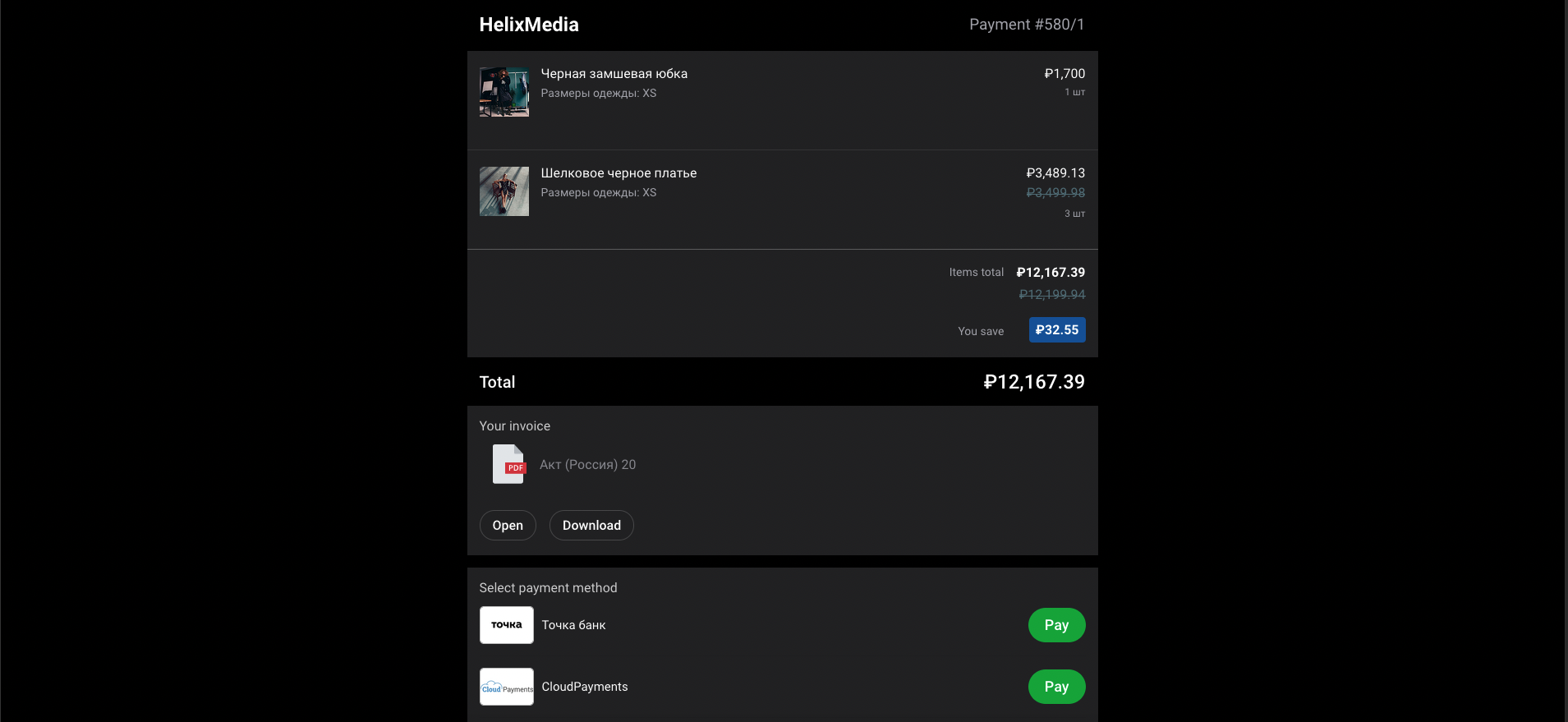The width and height of the screenshot is (1568, 722).
Task: Click the HelixMedia brand title
Action: [x=529, y=25]
